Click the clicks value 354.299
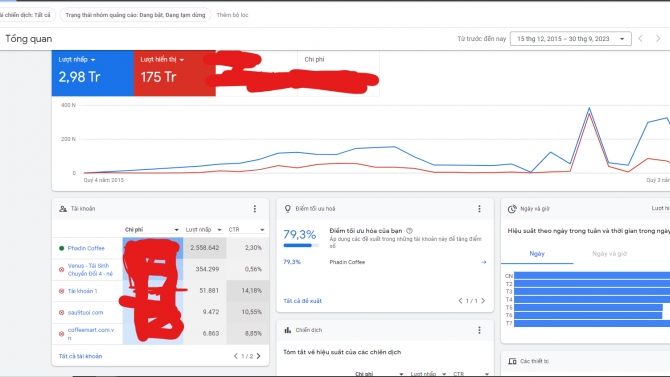The width and height of the screenshot is (670, 377). [x=207, y=269]
